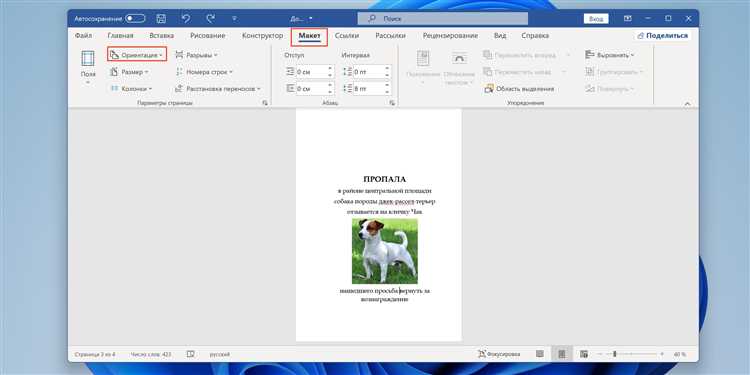Open the Колонки columns dropdown
750x375 pixels.
(131, 89)
